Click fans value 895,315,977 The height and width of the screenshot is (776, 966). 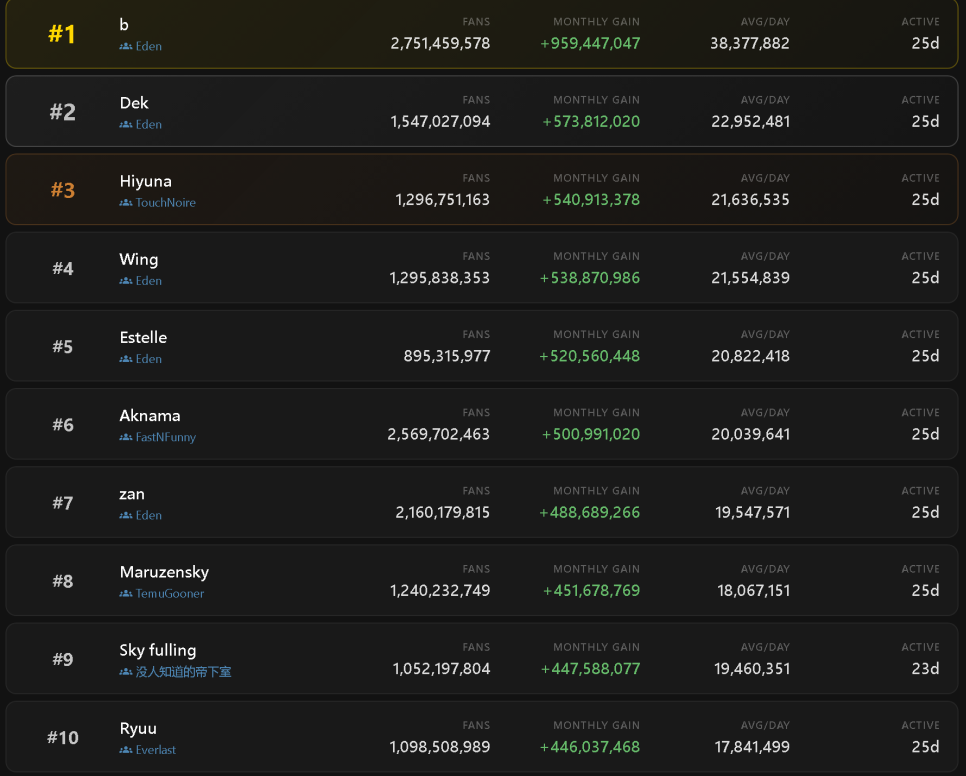pos(447,357)
